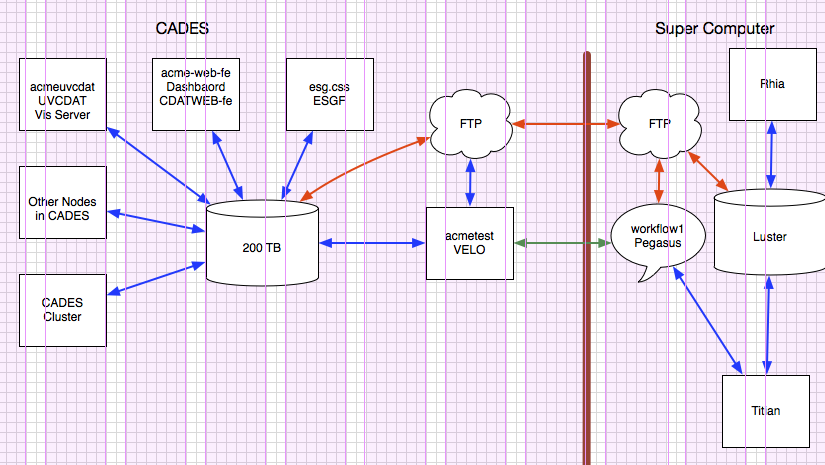Select the acme-web-fe Dashboard CDATWEB-fe box

(x=196, y=95)
